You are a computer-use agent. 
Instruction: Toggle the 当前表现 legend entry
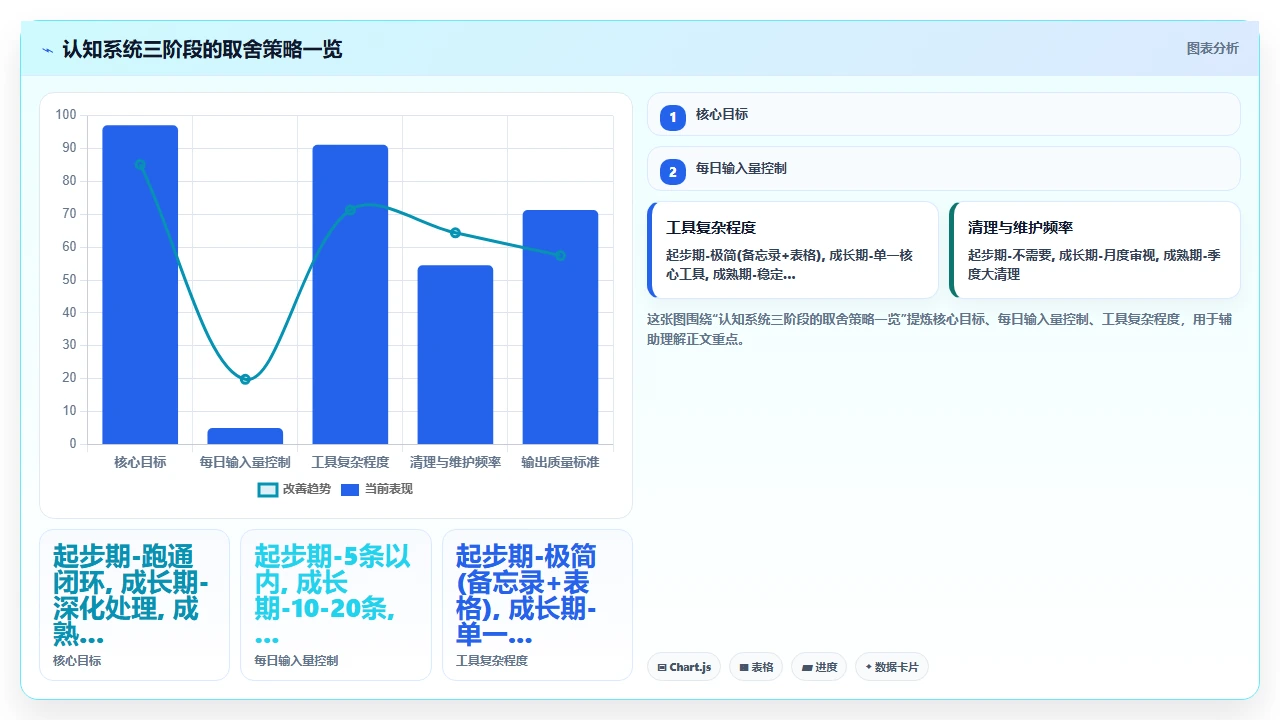point(377,489)
